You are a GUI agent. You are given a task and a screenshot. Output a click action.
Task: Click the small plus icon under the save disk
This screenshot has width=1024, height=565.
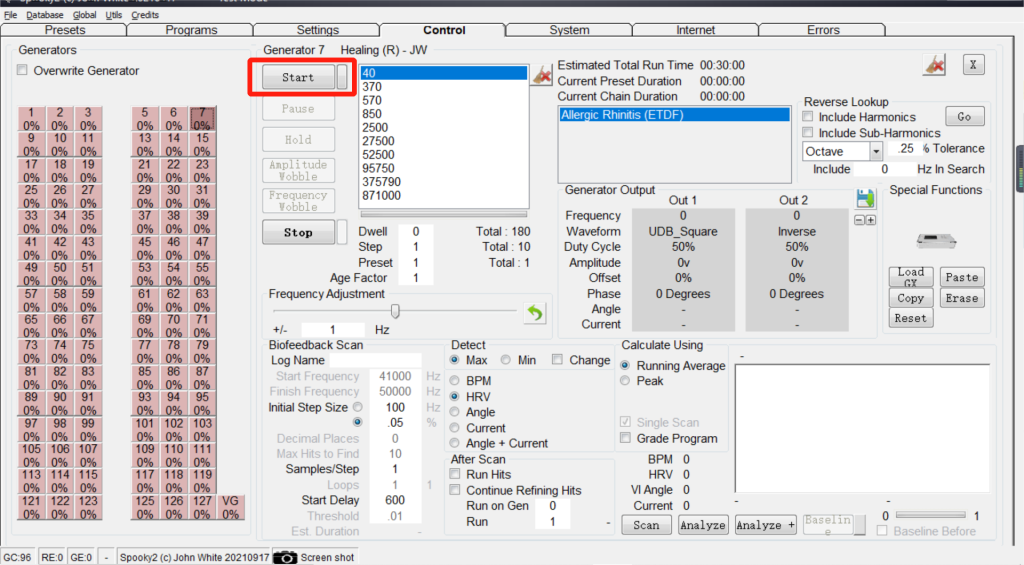point(871,220)
